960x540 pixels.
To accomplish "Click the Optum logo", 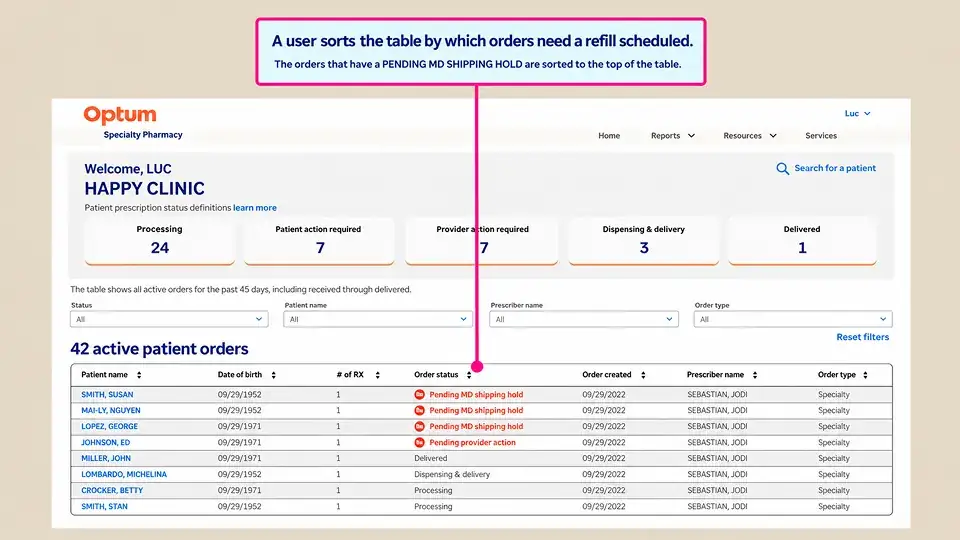I will 120,115.
